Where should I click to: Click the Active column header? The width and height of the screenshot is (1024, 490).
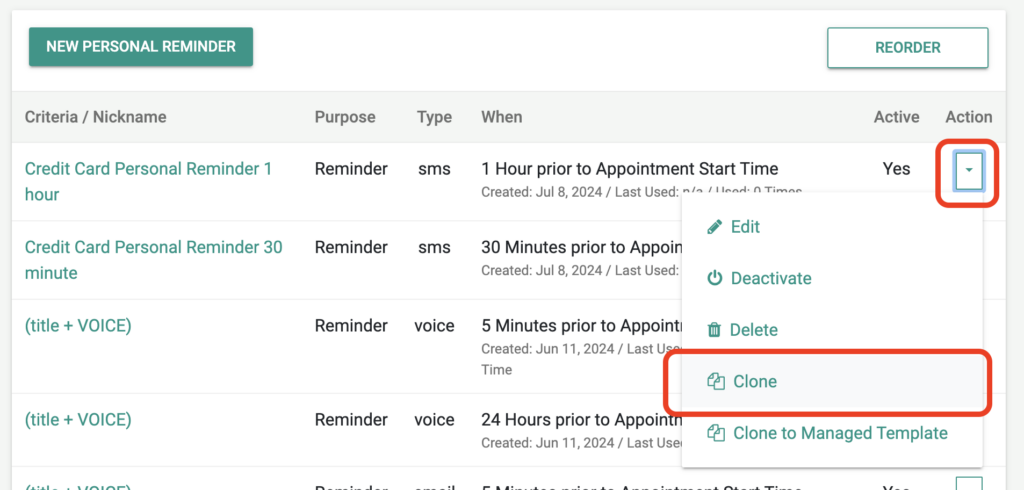(x=897, y=117)
